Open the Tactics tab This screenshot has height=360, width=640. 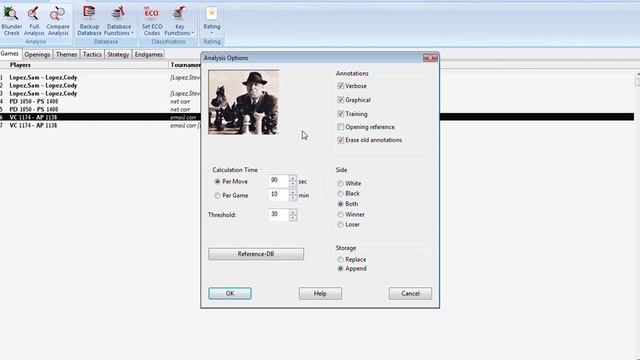92,54
